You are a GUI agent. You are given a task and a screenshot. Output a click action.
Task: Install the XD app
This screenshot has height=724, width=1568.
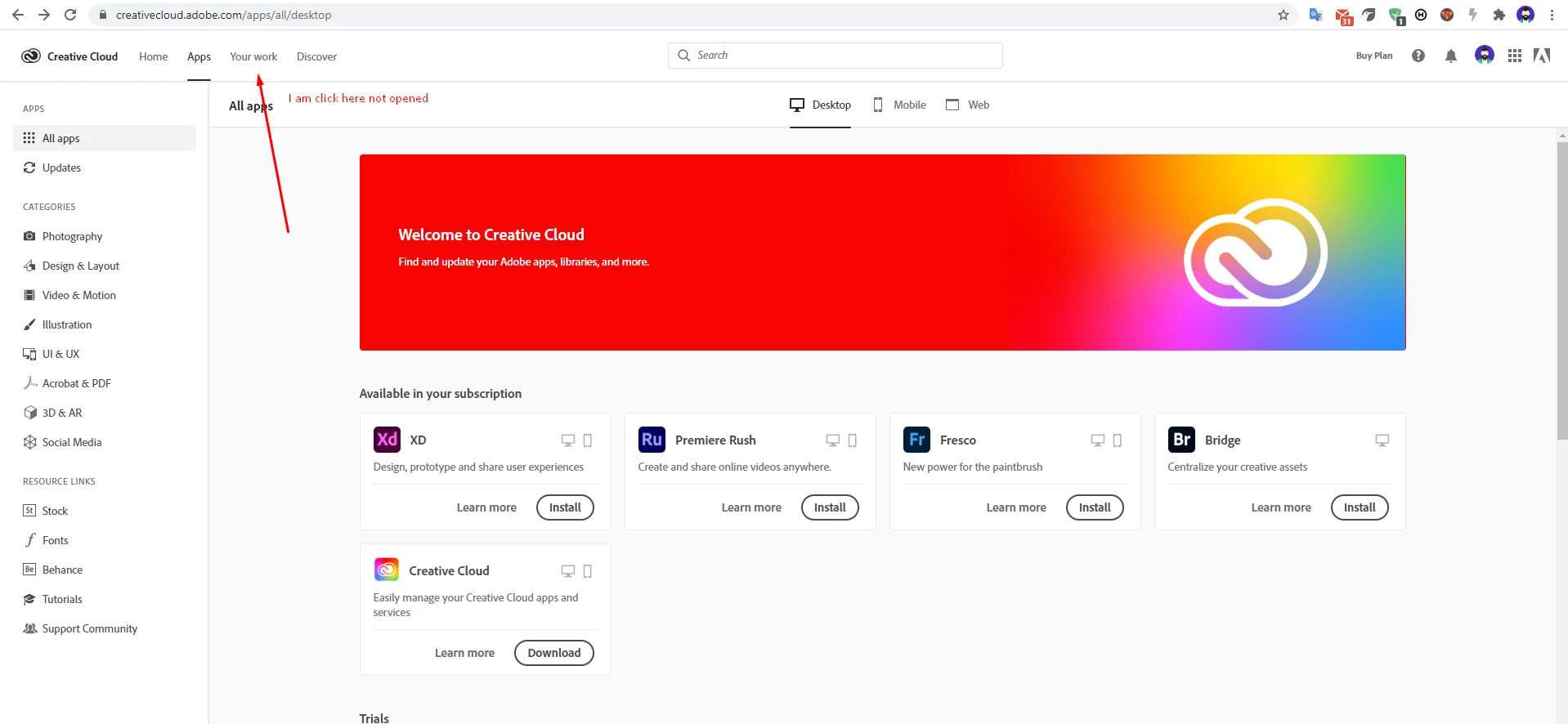[x=565, y=507]
